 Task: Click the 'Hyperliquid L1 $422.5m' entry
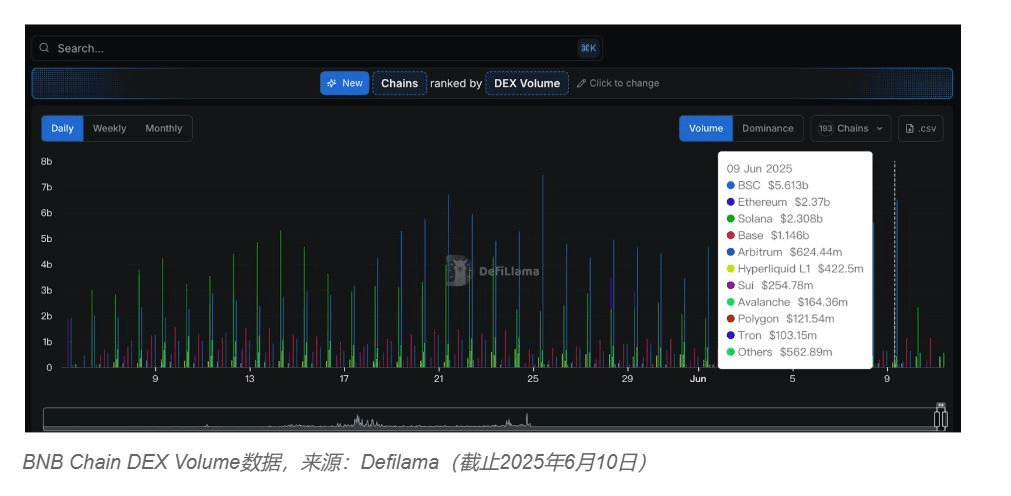[x=795, y=269]
